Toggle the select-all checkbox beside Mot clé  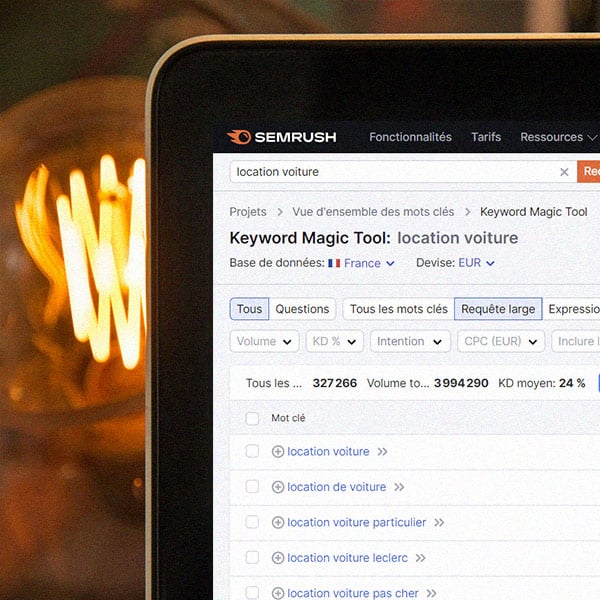pyautogui.click(x=252, y=418)
